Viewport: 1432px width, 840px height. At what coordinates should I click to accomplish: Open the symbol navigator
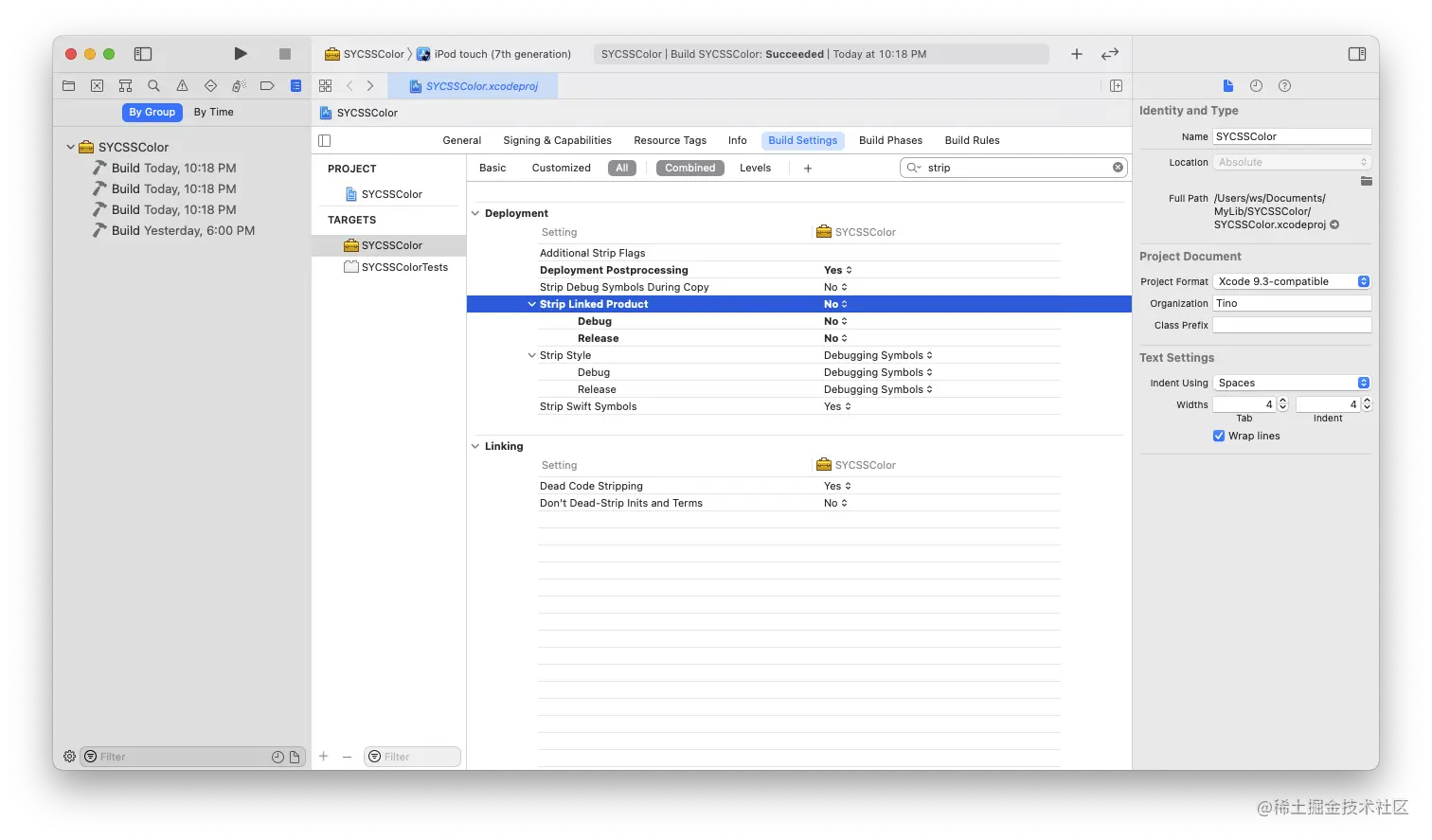125,85
